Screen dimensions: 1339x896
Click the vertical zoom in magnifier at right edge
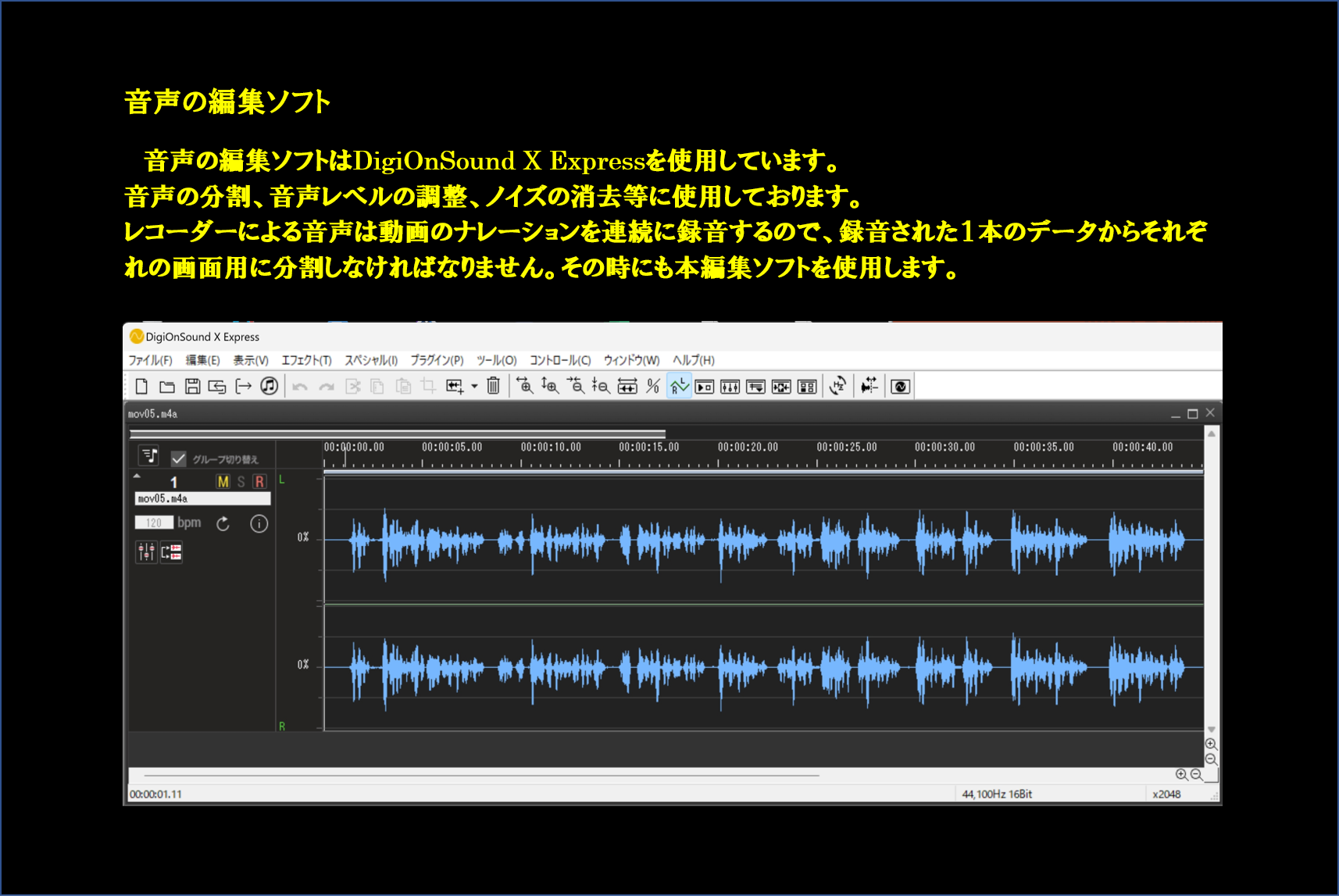[x=1211, y=744]
